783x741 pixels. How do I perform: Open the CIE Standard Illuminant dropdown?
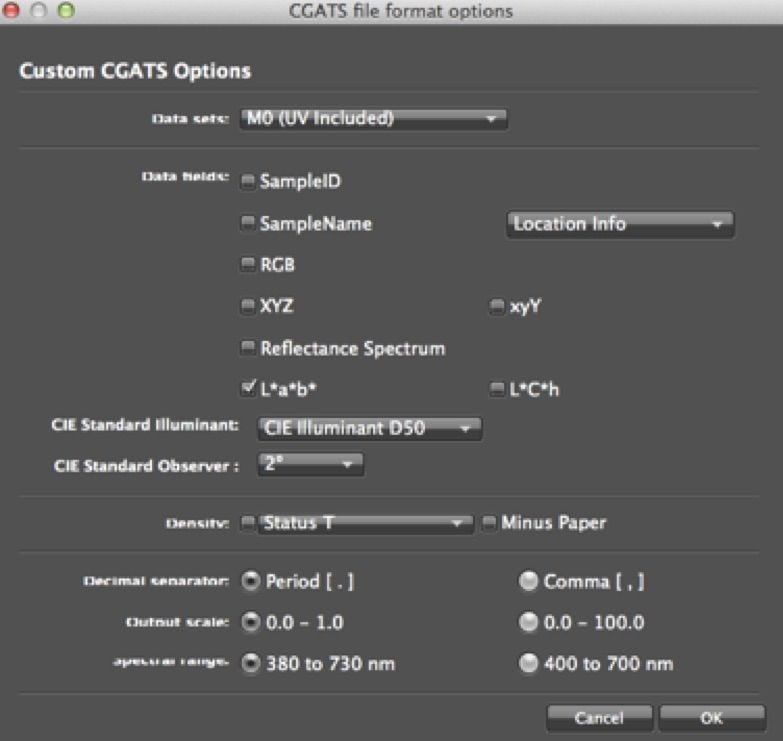click(x=369, y=429)
